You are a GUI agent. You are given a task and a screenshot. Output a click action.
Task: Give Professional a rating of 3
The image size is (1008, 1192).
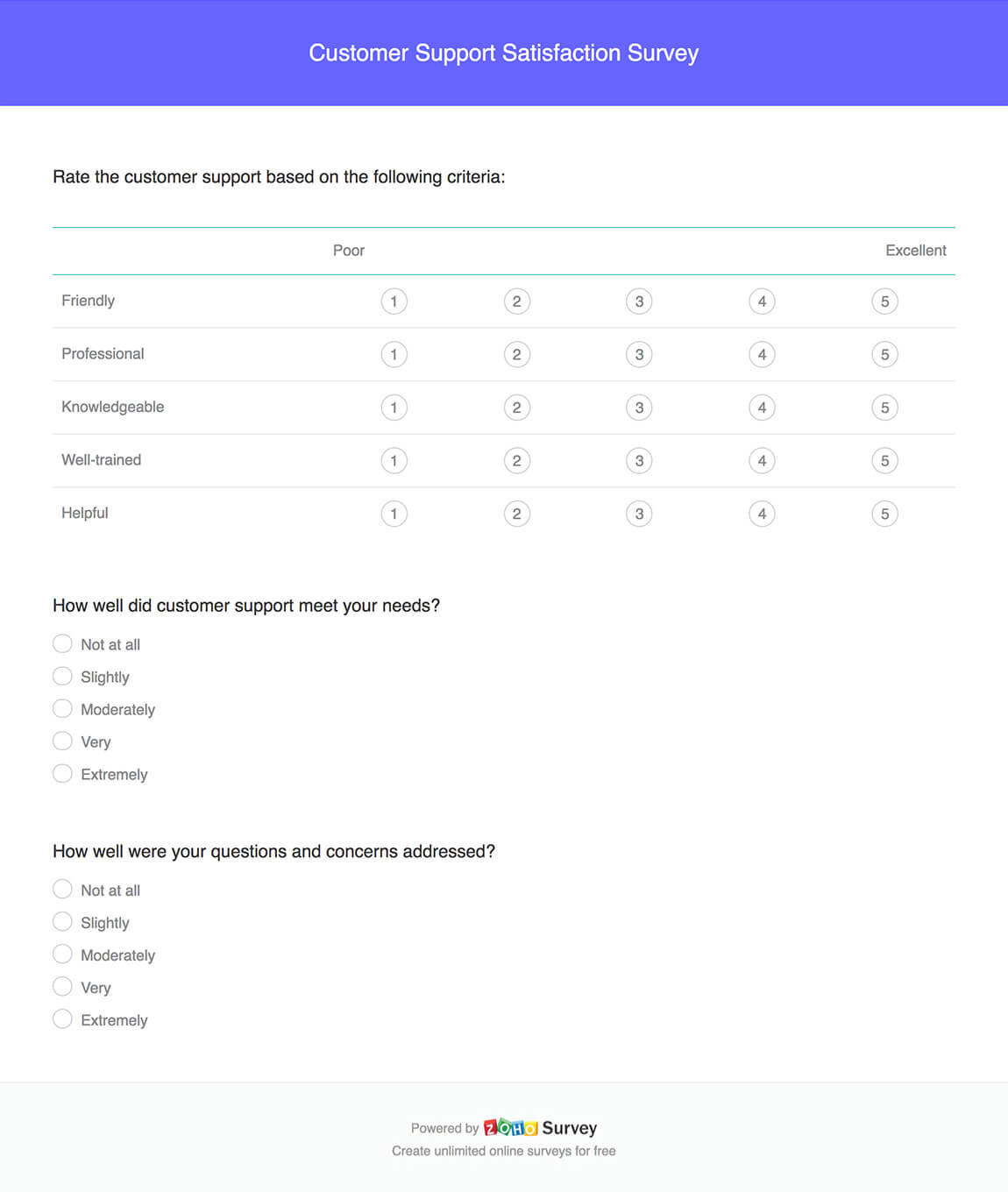coord(640,354)
